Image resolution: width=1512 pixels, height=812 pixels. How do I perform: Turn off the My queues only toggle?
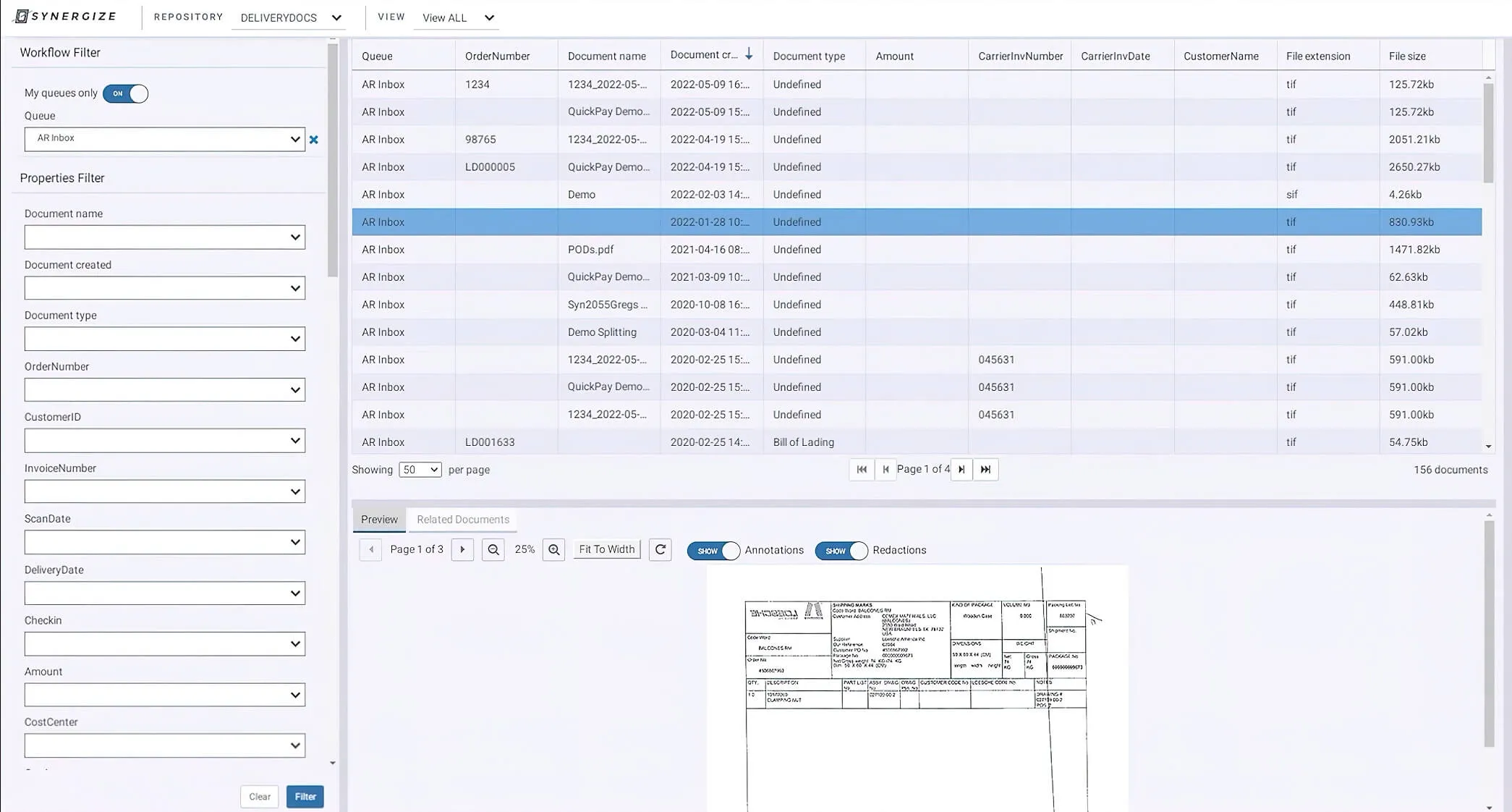point(125,93)
